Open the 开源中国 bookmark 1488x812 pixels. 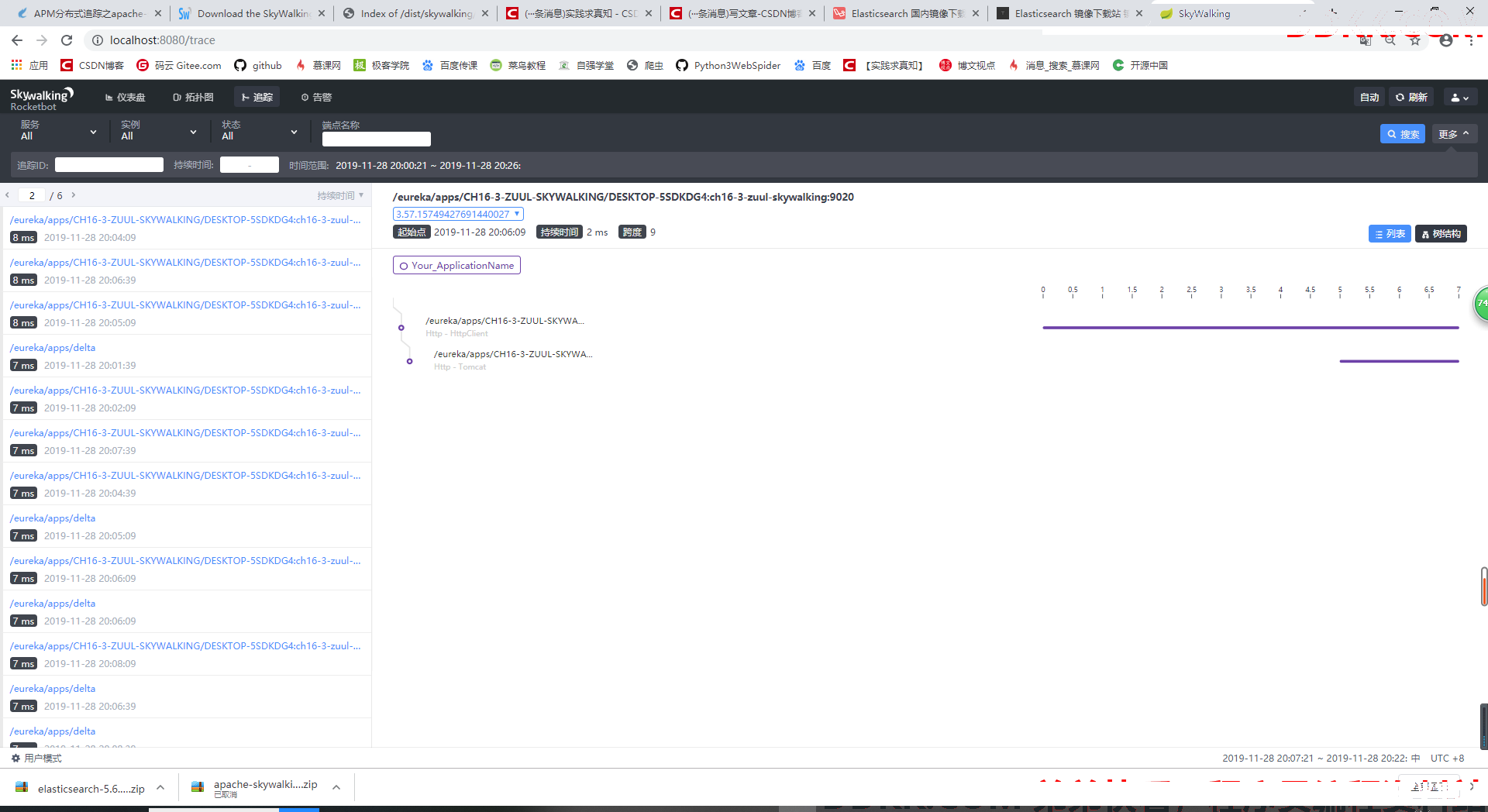[1140, 65]
